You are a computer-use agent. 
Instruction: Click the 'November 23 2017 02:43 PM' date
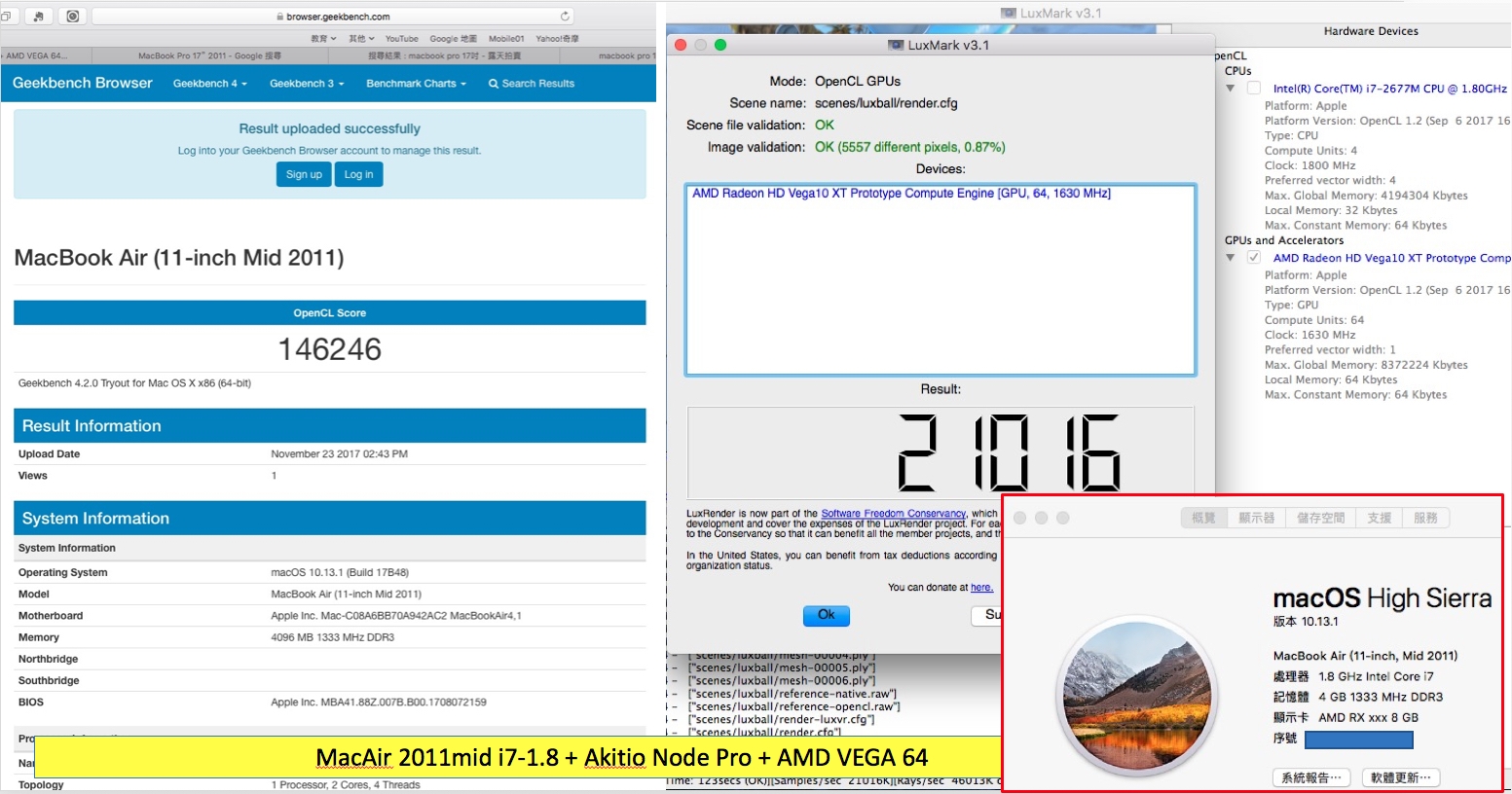point(339,454)
